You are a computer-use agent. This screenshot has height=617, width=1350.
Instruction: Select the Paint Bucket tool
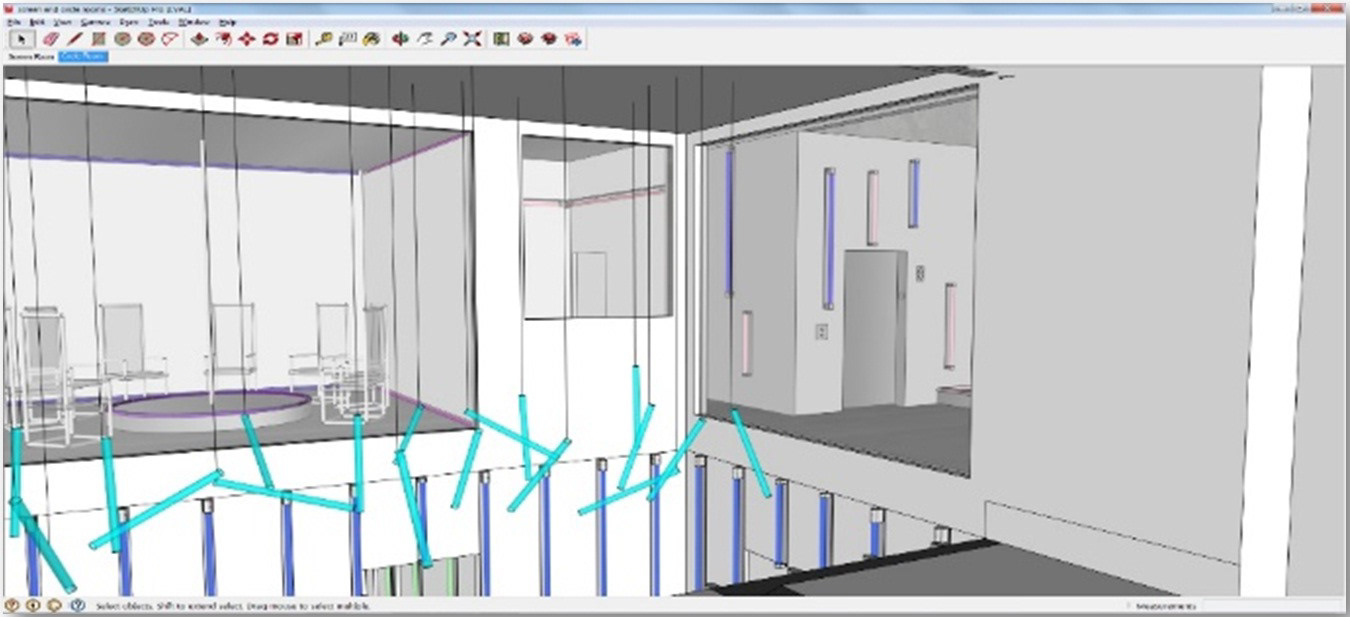click(x=371, y=39)
